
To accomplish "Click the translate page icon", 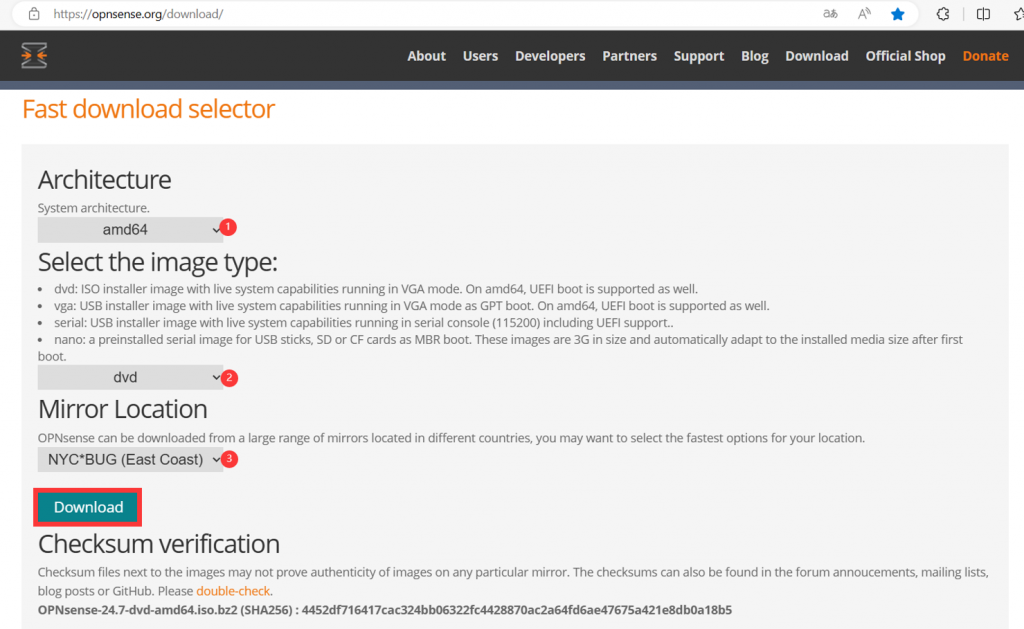I will pyautogui.click(x=830, y=14).
